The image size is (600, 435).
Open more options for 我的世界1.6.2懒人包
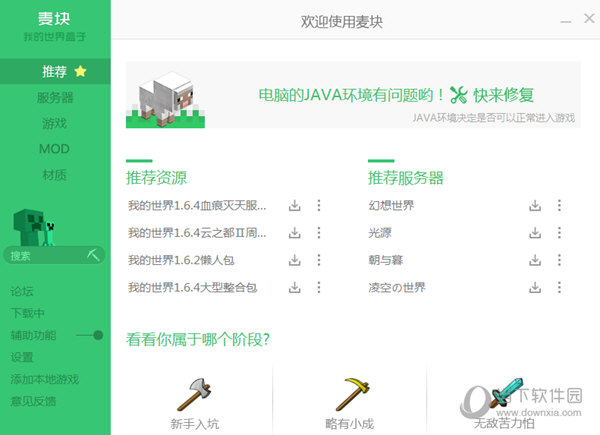click(319, 260)
